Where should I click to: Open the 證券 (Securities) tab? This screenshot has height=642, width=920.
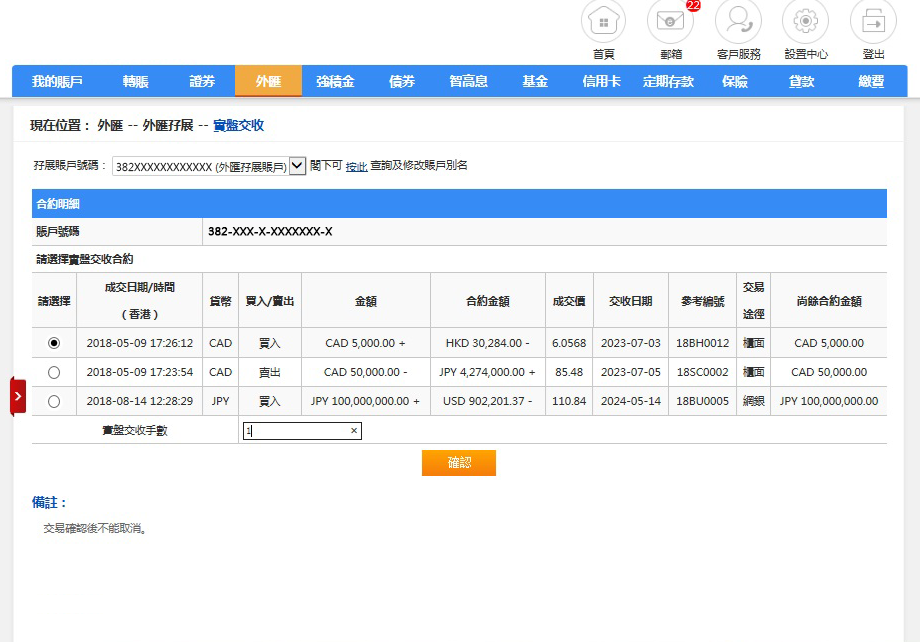[x=202, y=81]
